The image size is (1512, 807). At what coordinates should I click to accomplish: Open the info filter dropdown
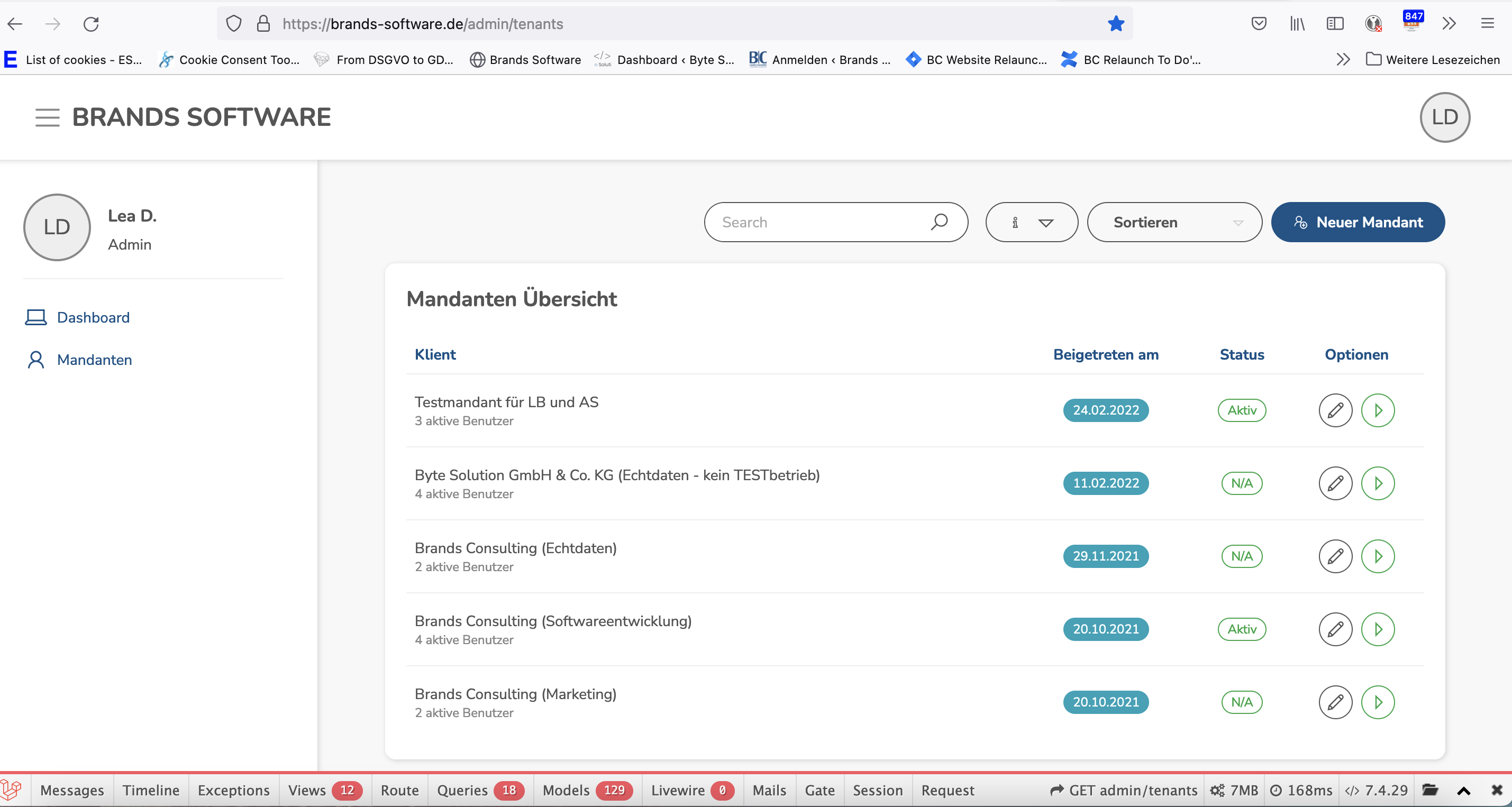pyautogui.click(x=1031, y=223)
